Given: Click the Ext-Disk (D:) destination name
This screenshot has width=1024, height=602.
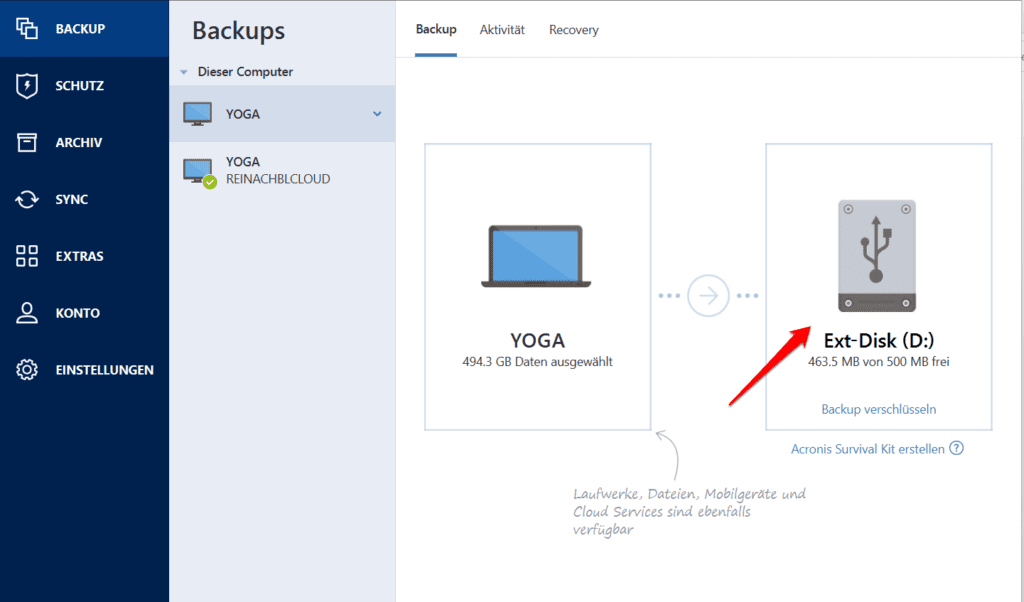Looking at the screenshot, I should point(878,340).
